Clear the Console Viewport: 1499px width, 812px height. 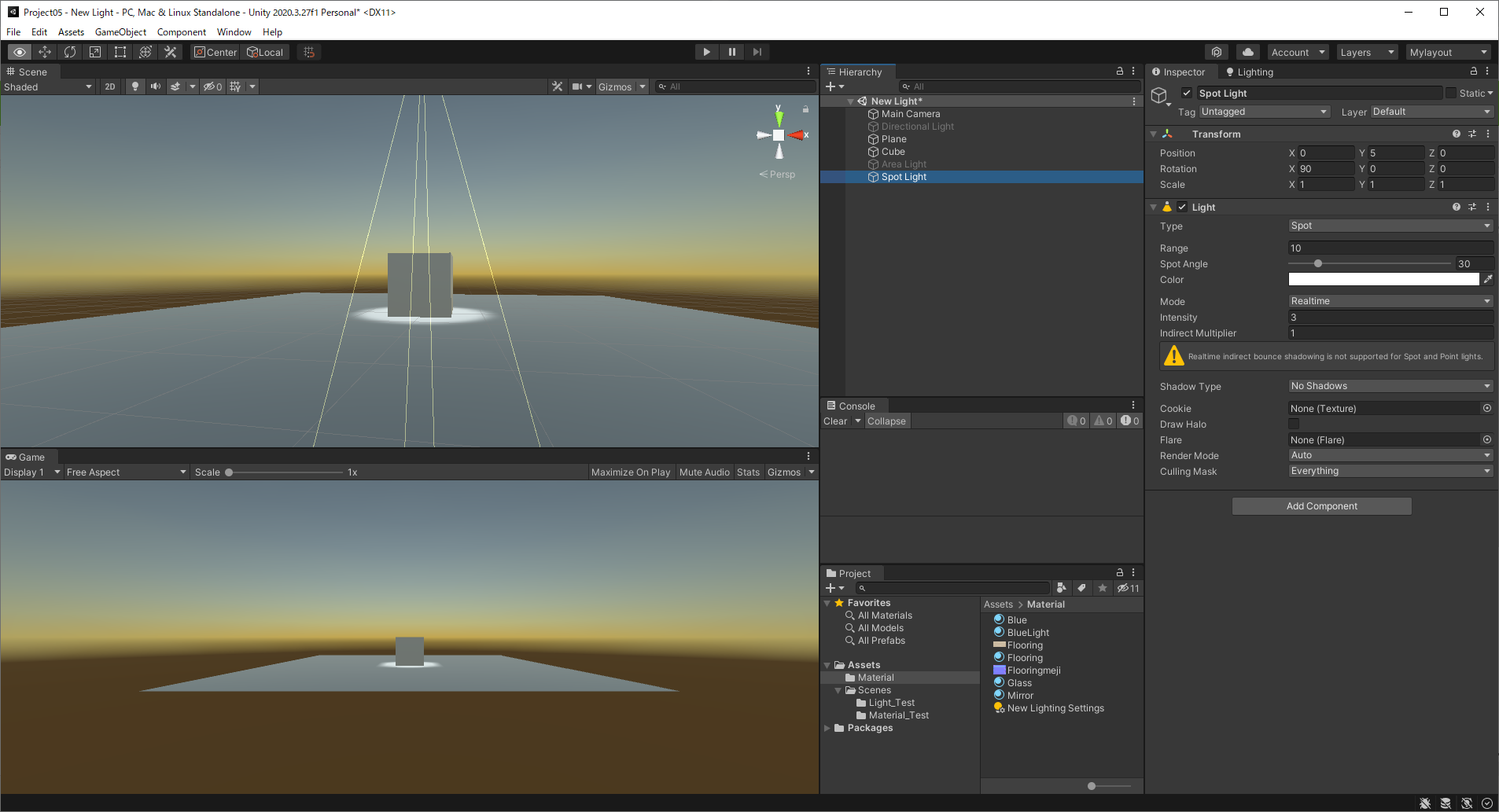point(835,421)
